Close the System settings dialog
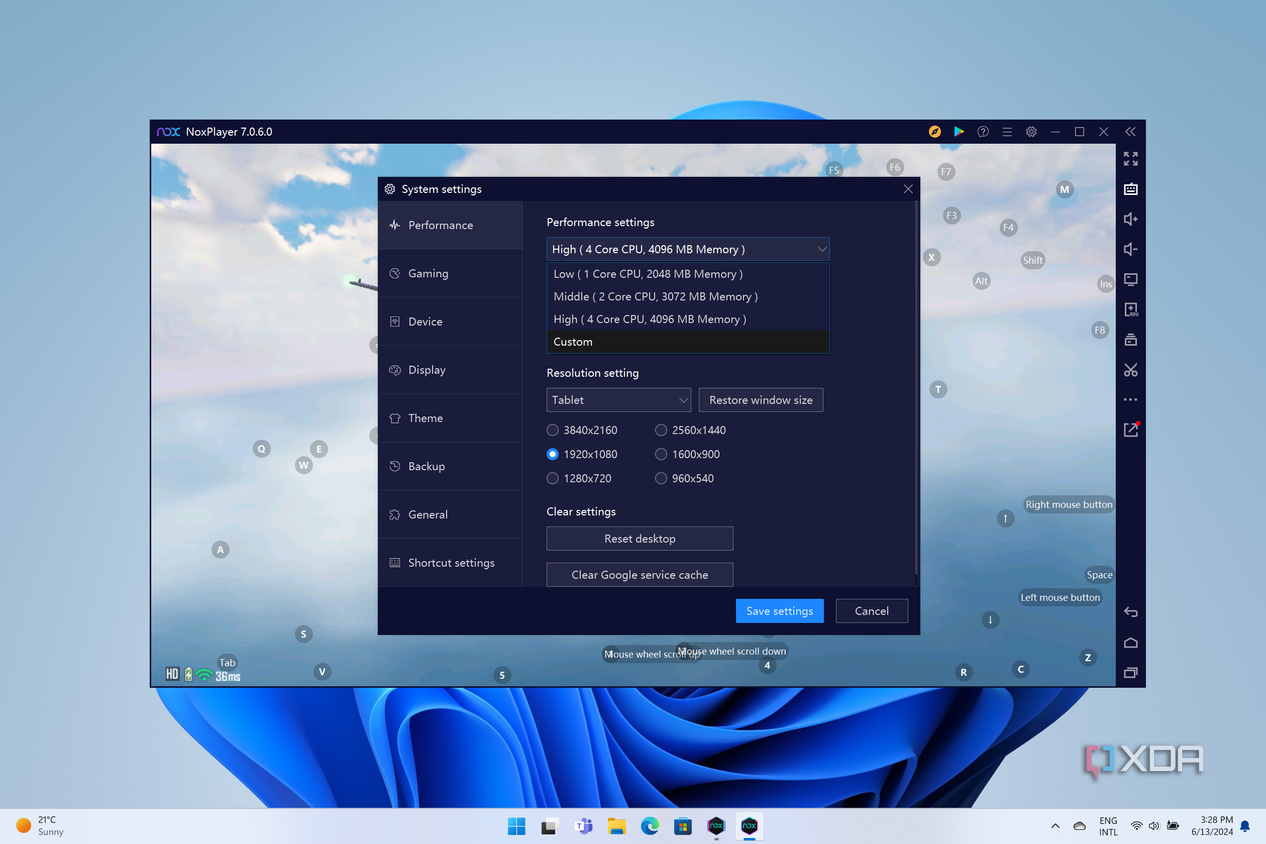The height and width of the screenshot is (844, 1266). point(908,189)
